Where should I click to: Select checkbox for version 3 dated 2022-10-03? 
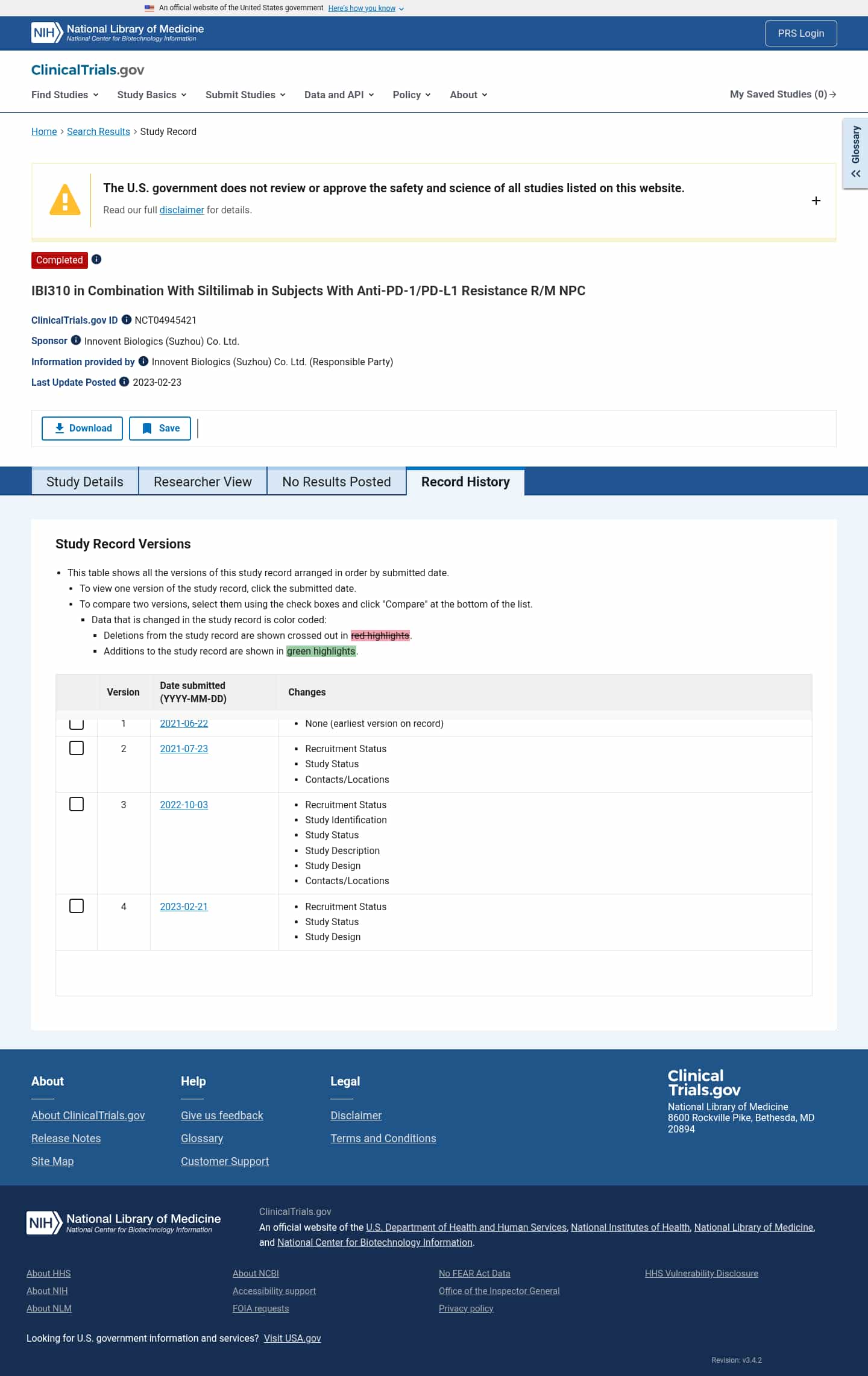click(x=77, y=804)
